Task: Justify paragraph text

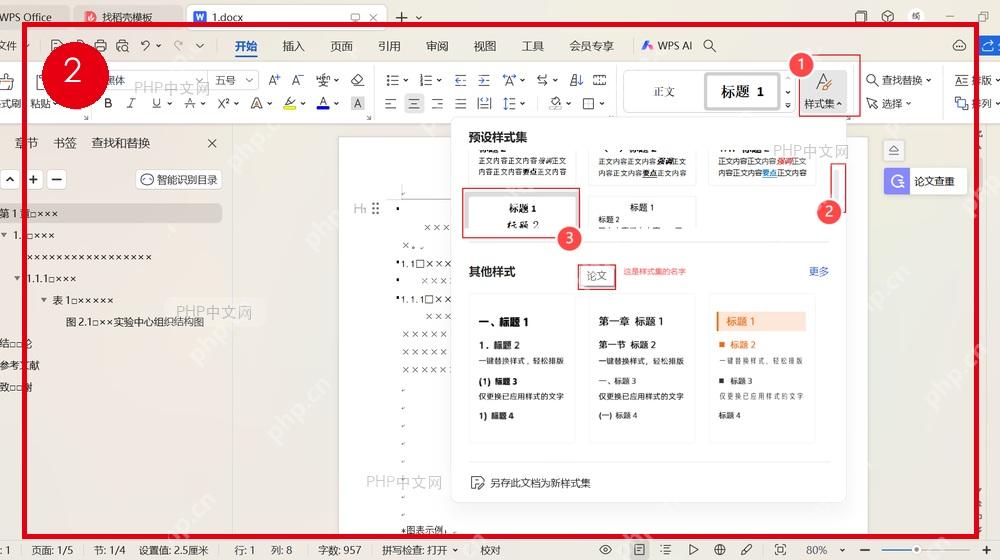Action: [460, 103]
